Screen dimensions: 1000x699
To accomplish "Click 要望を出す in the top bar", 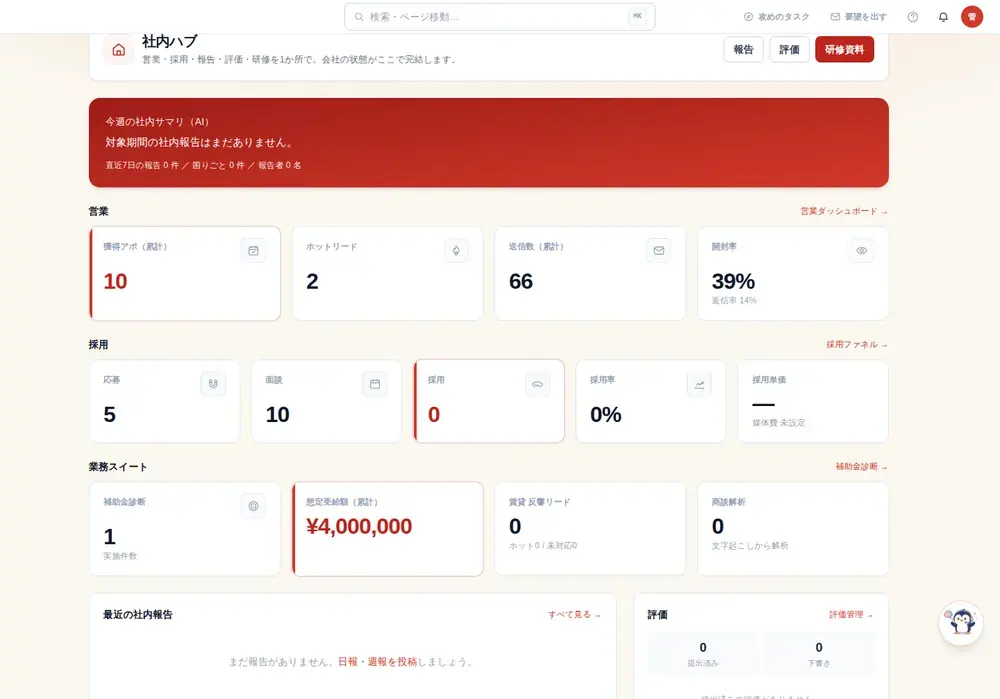I will [x=858, y=17].
